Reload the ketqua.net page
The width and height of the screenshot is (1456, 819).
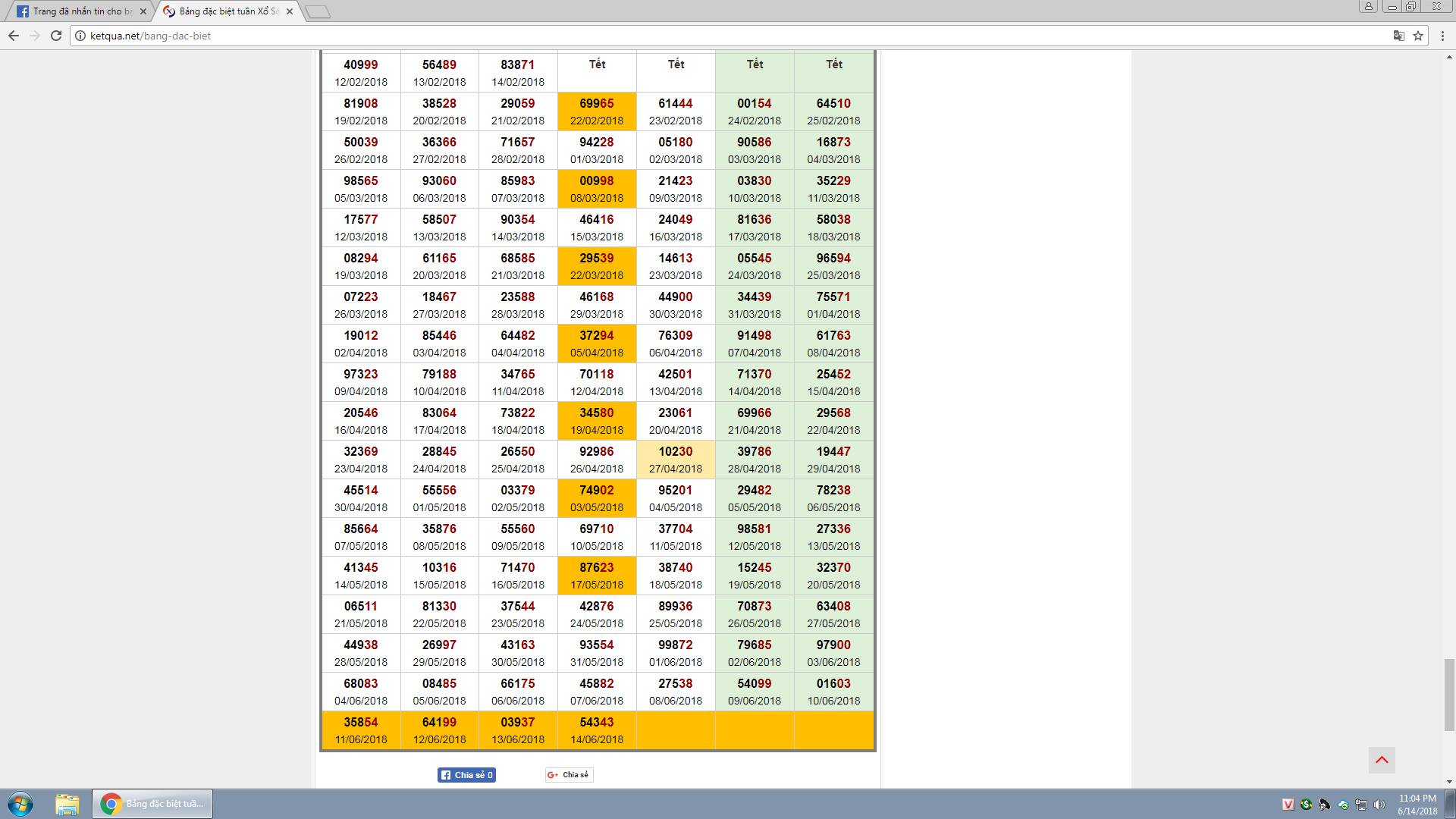(55, 36)
